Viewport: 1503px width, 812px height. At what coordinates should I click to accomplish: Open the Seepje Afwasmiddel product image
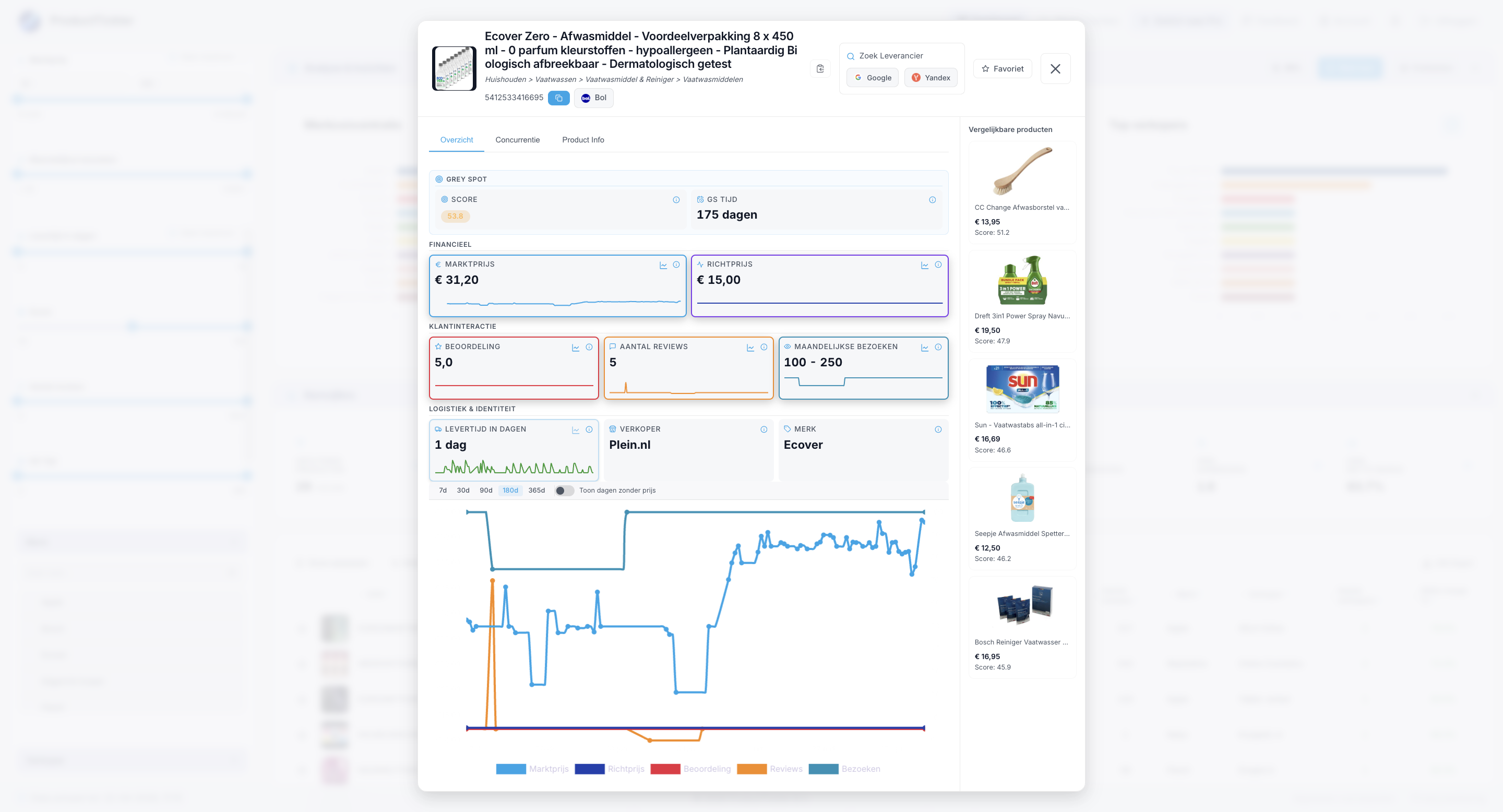(1023, 497)
